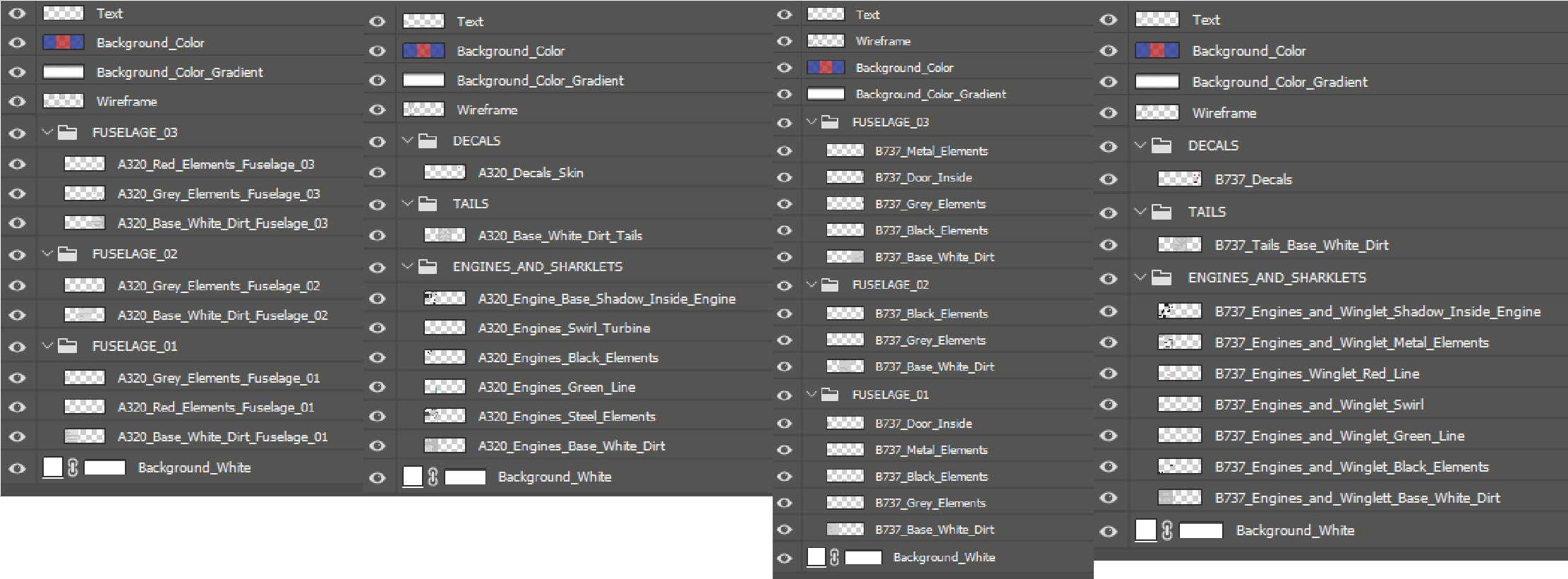Select the A320_Engines_Steel_Elements layer thumbnail

coord(445,417)
